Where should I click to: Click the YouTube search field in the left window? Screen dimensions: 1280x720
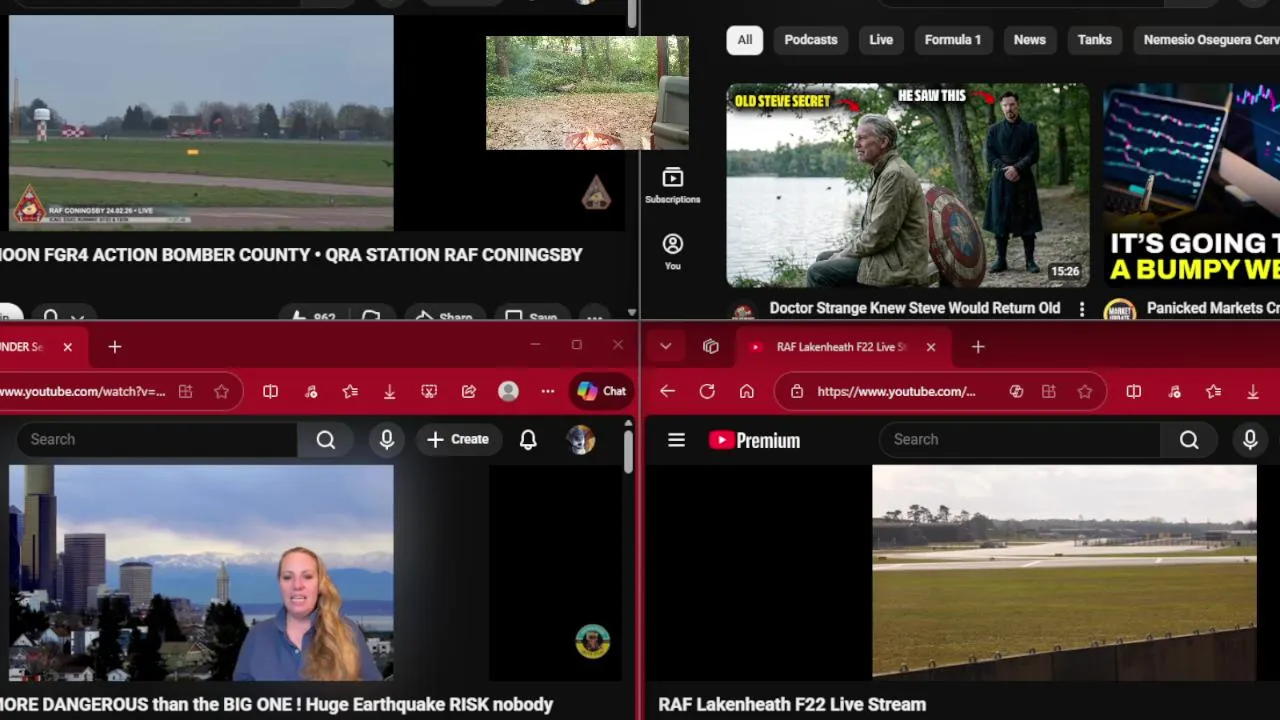point(157,440)
